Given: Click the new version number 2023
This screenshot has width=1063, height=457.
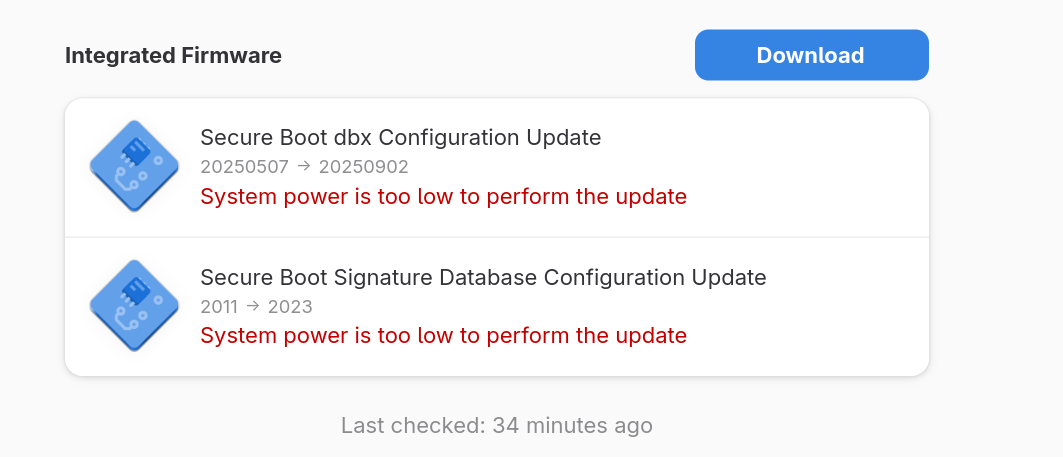Looking at the screenshot, I should pos(290,306).
